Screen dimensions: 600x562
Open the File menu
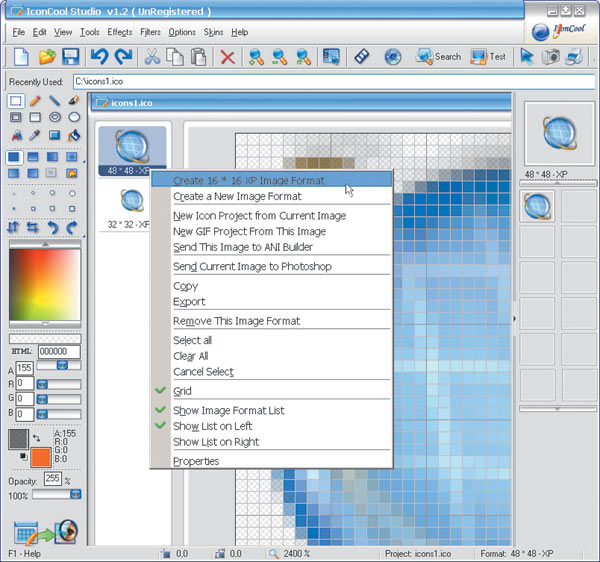pyautogui.click(x=18, y=32)
